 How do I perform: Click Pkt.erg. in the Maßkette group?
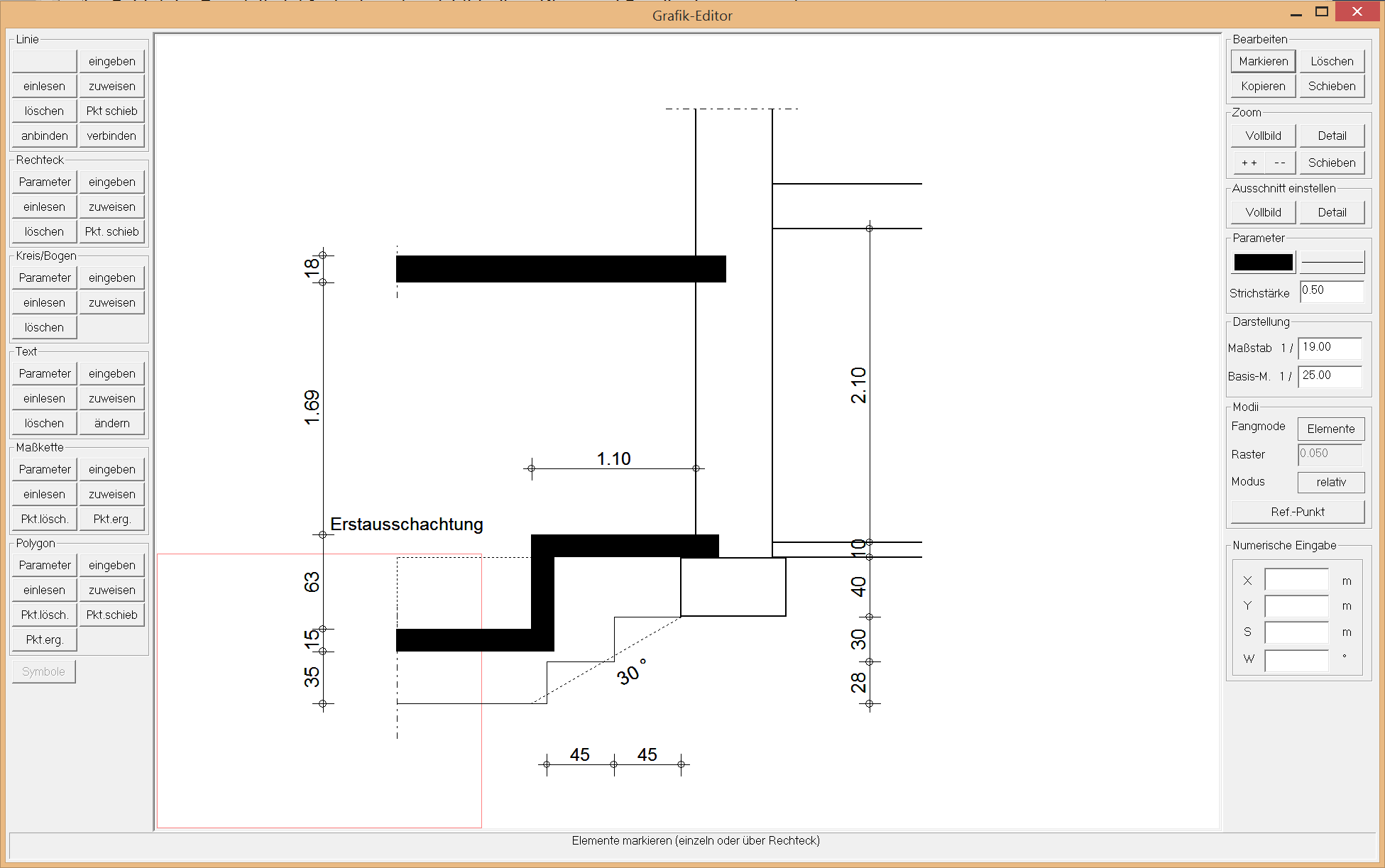(x=111, y=519)
